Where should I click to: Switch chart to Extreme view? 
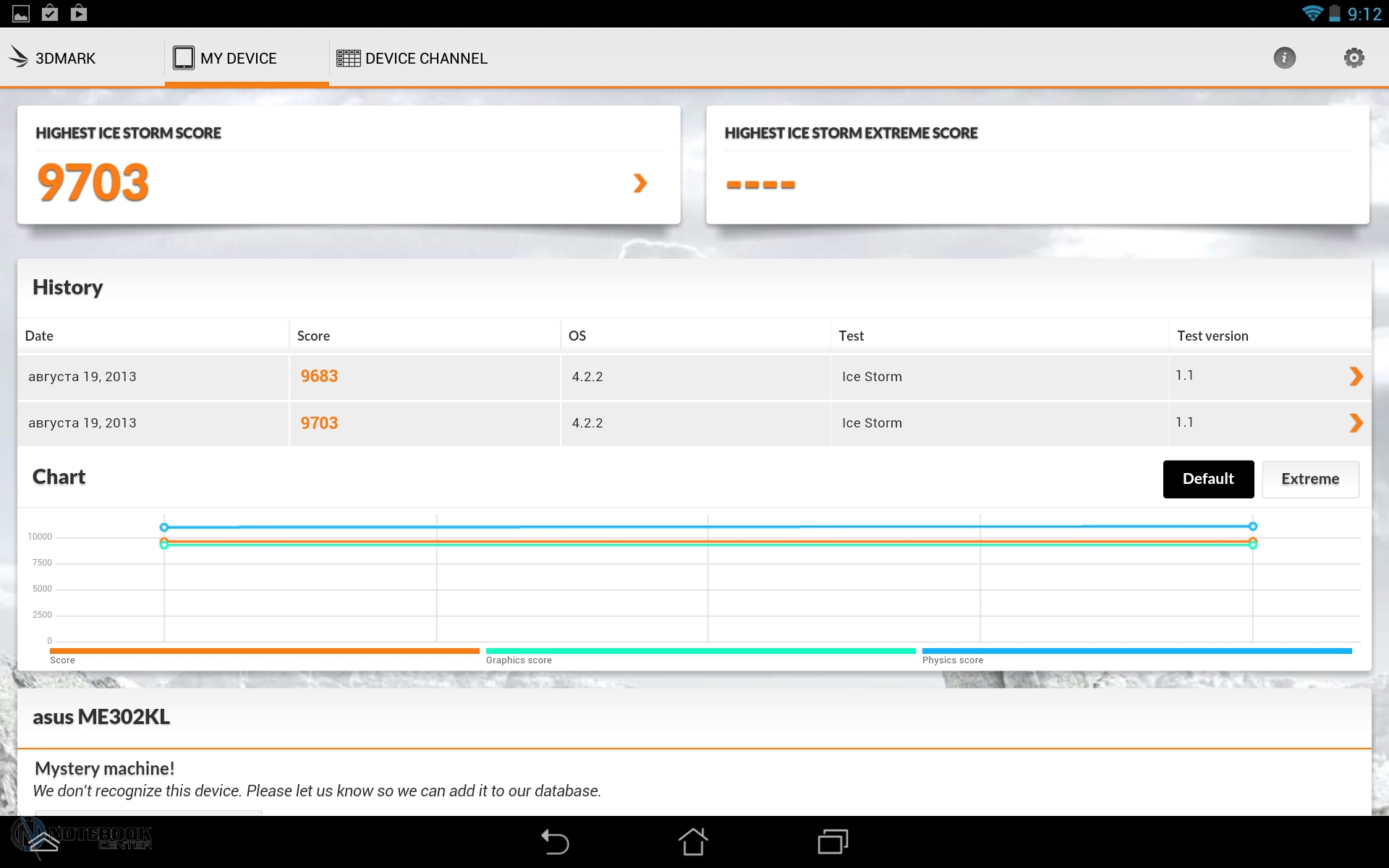1309,479
